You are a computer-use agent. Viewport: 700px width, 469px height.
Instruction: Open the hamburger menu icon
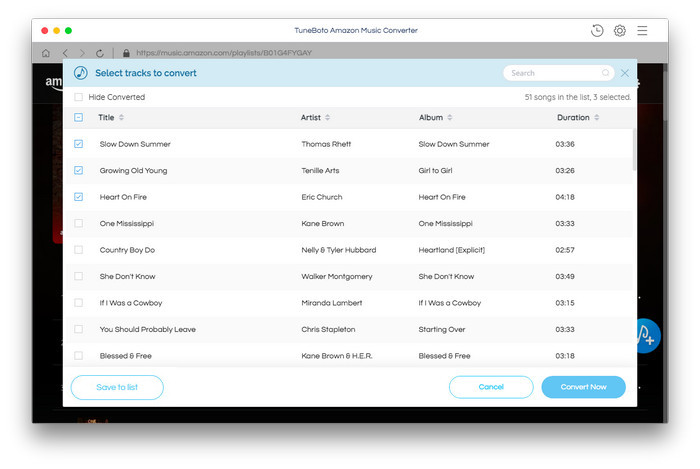pos(642,30)
